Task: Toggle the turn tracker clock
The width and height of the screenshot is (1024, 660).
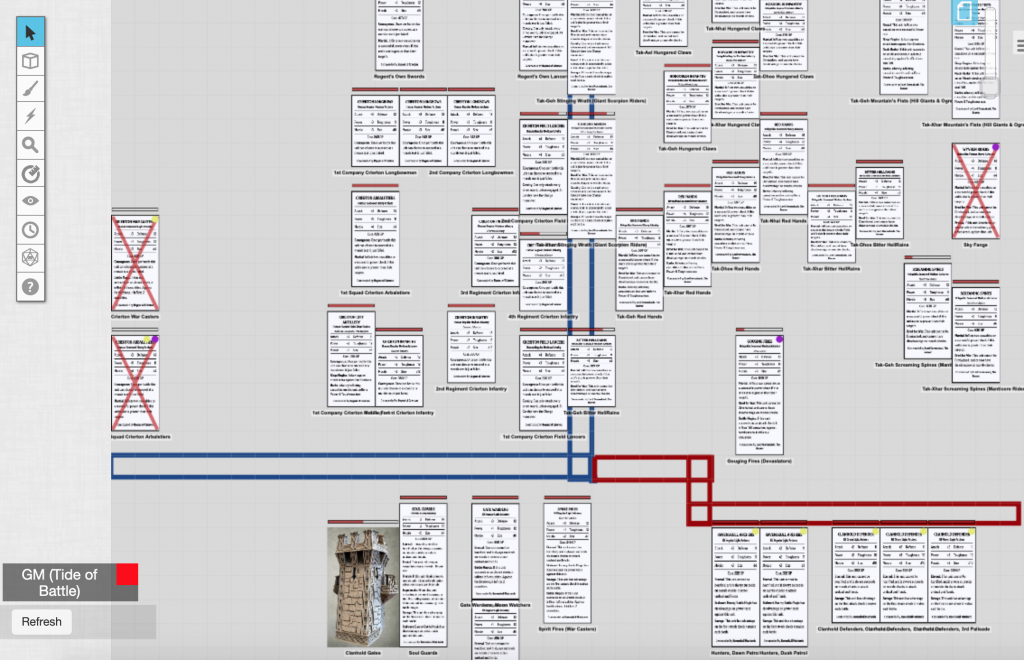Action: point(30,229)
